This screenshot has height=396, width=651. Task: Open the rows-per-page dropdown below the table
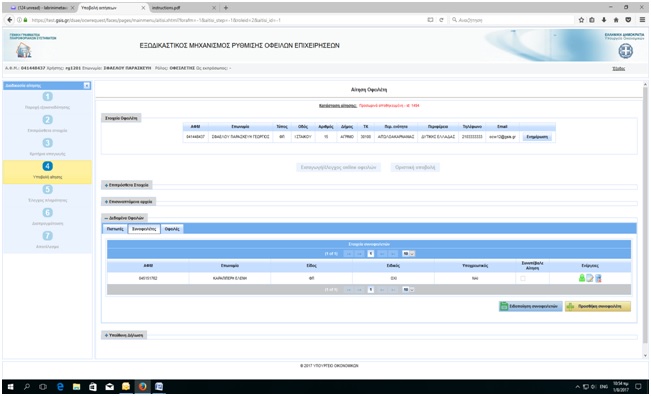point(408,290)
